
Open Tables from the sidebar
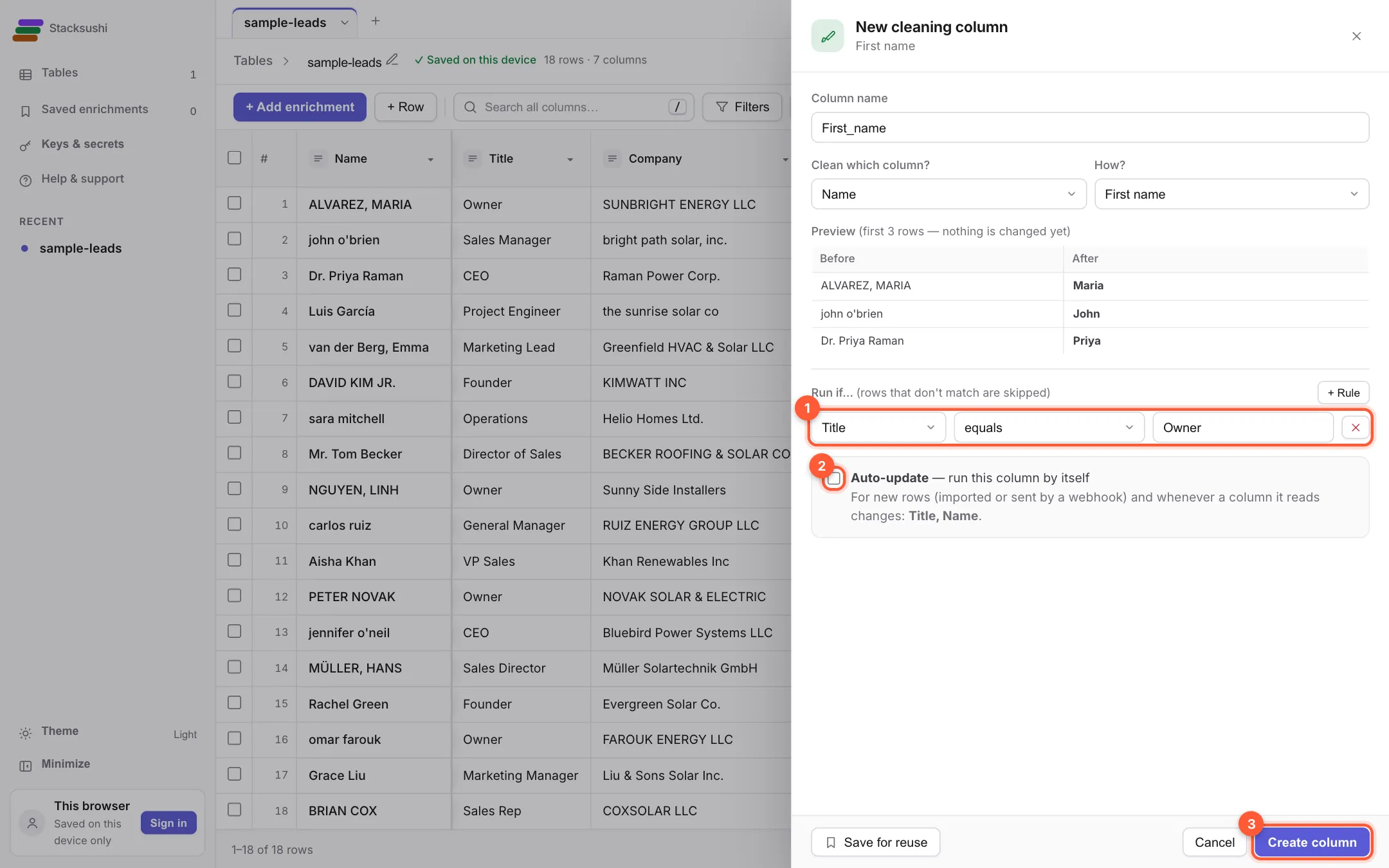point(107,73)
